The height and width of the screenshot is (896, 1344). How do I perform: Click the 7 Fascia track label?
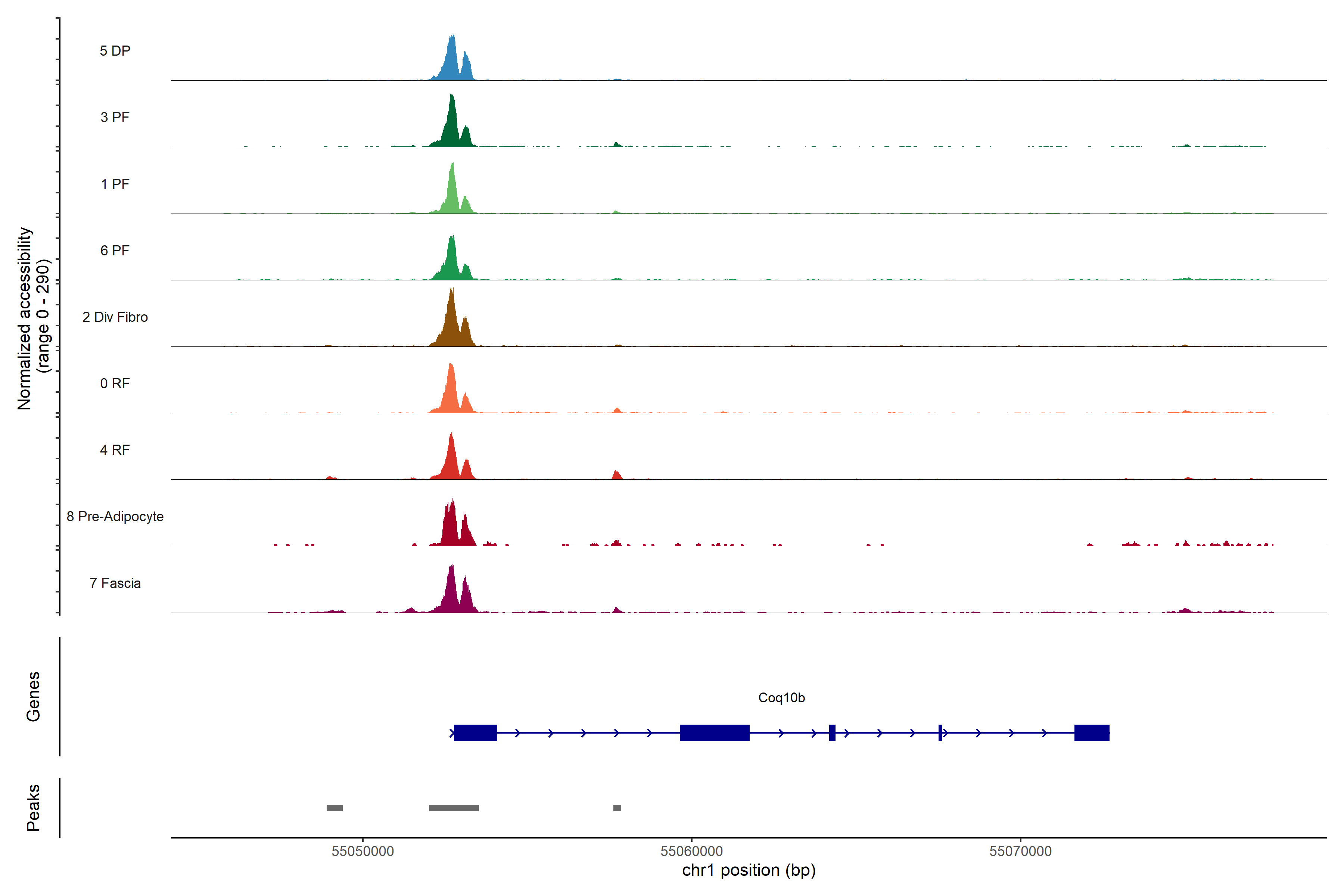(115, 584)
